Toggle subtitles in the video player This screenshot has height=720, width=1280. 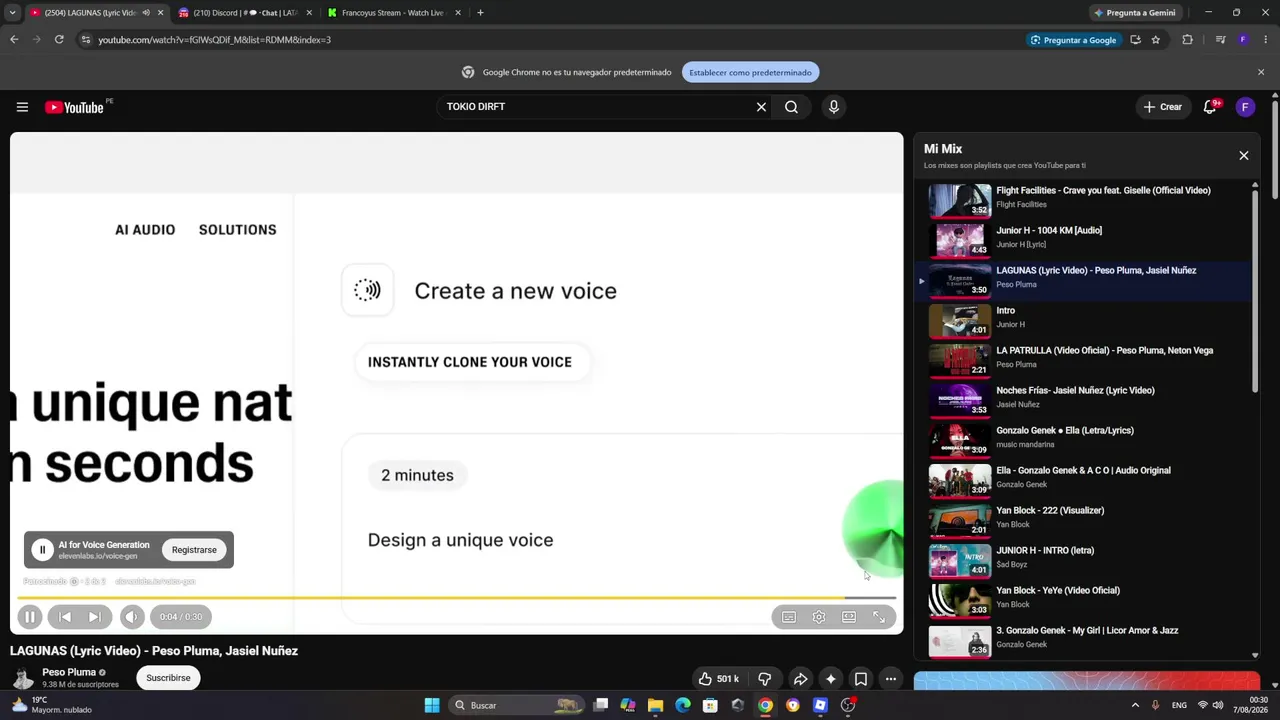coord(789,617)
